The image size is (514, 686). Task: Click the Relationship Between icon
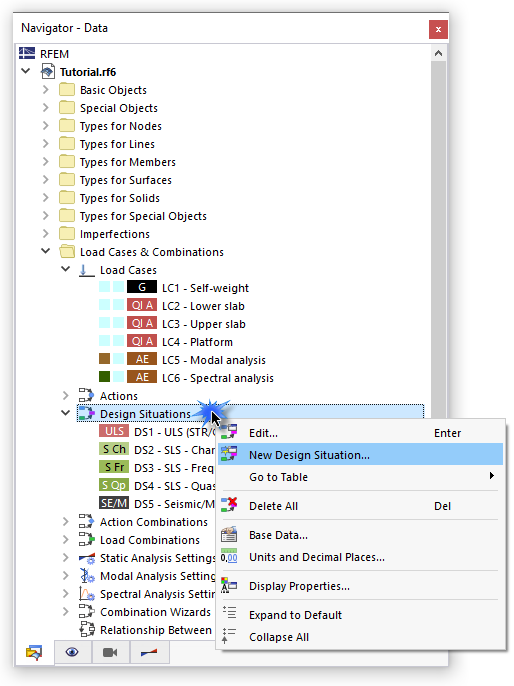click(x=86, y=630)
